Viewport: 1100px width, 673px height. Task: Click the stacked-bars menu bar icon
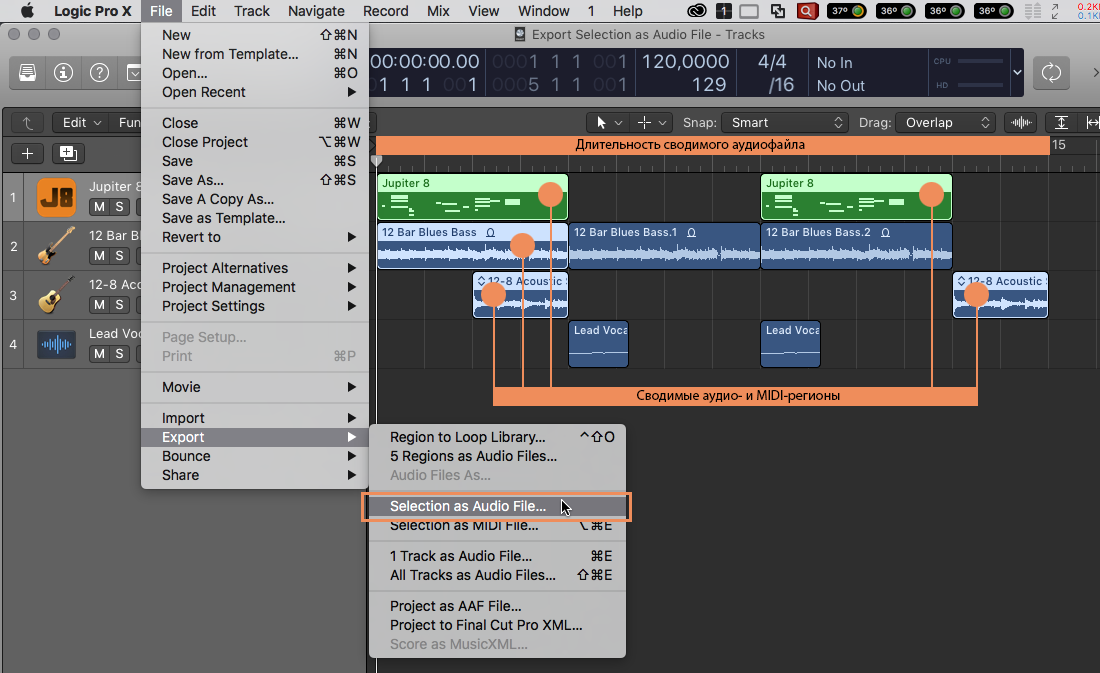pyautogui.click(x=1033, y=11)
